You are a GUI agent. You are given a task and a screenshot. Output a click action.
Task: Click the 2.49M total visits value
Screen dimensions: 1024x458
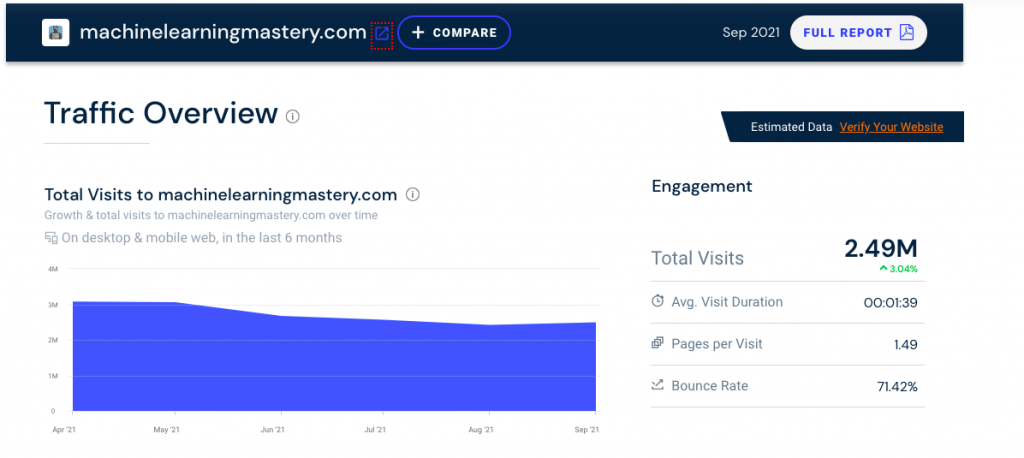[881, 248]
